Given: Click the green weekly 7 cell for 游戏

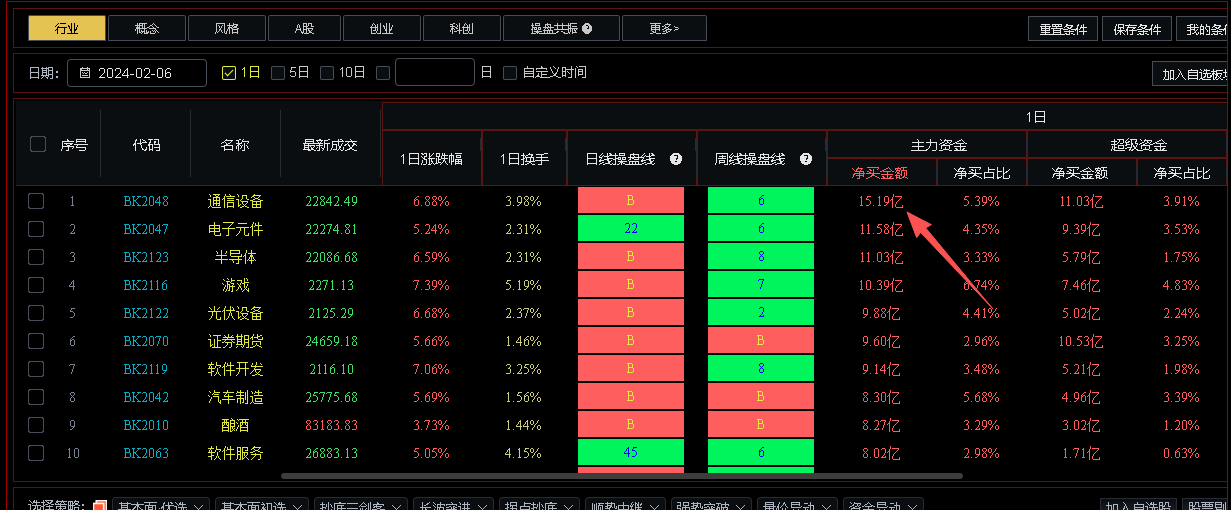Looking at the screenshot, I should 761,285.
